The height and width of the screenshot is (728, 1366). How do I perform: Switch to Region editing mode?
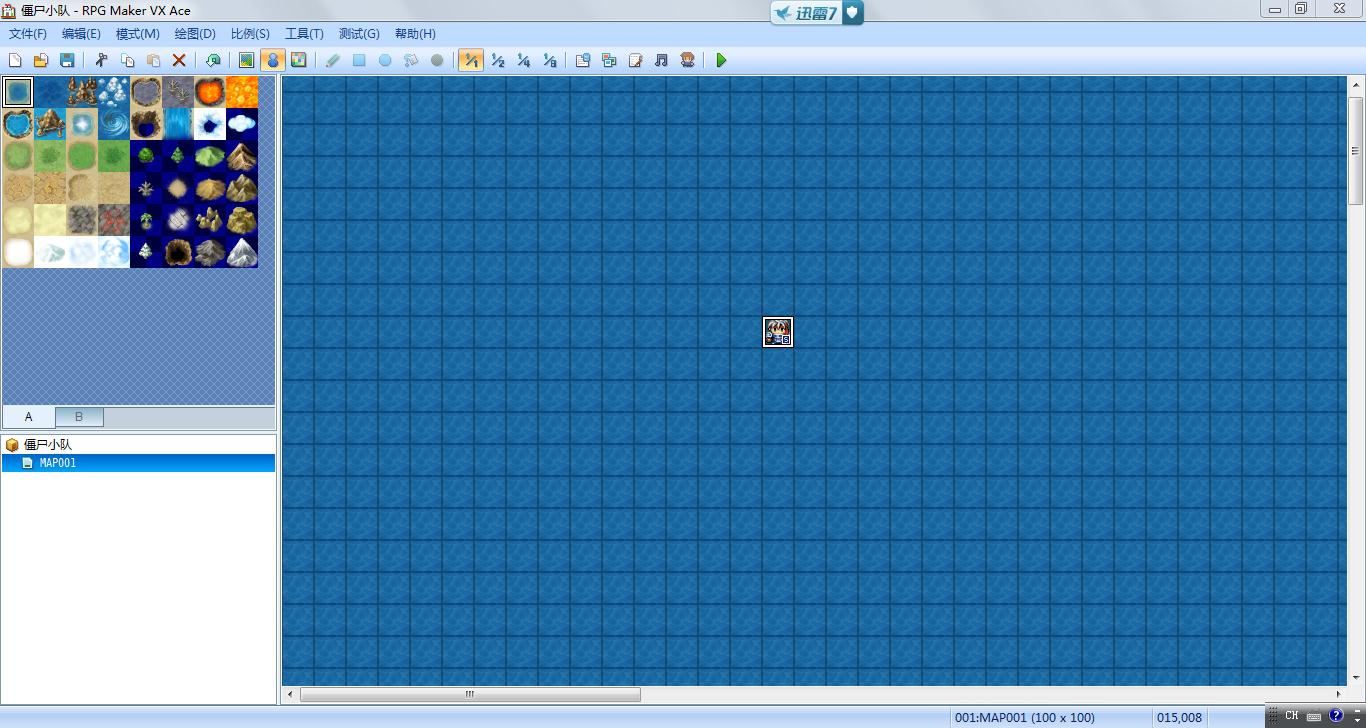pos(298,61)
